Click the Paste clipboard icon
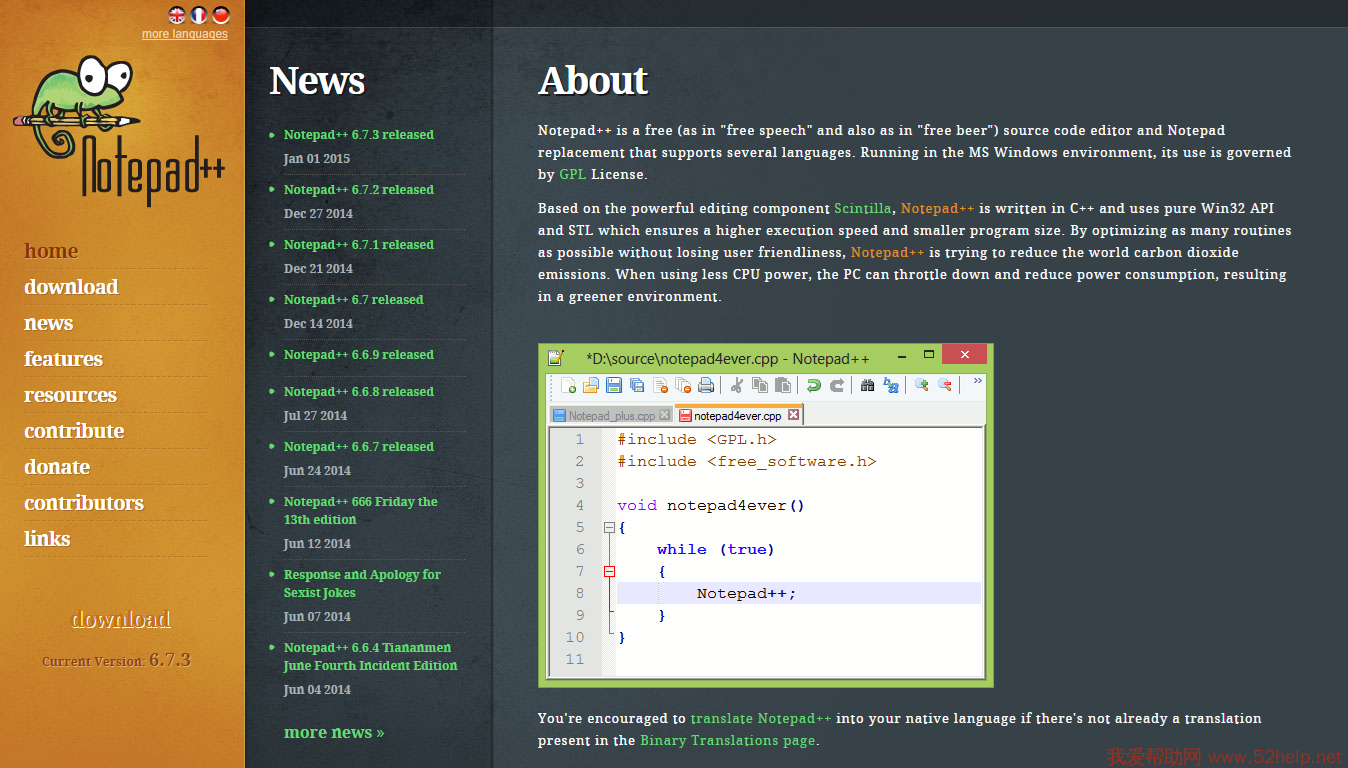 pyautogui.click(x=783, y=386)
